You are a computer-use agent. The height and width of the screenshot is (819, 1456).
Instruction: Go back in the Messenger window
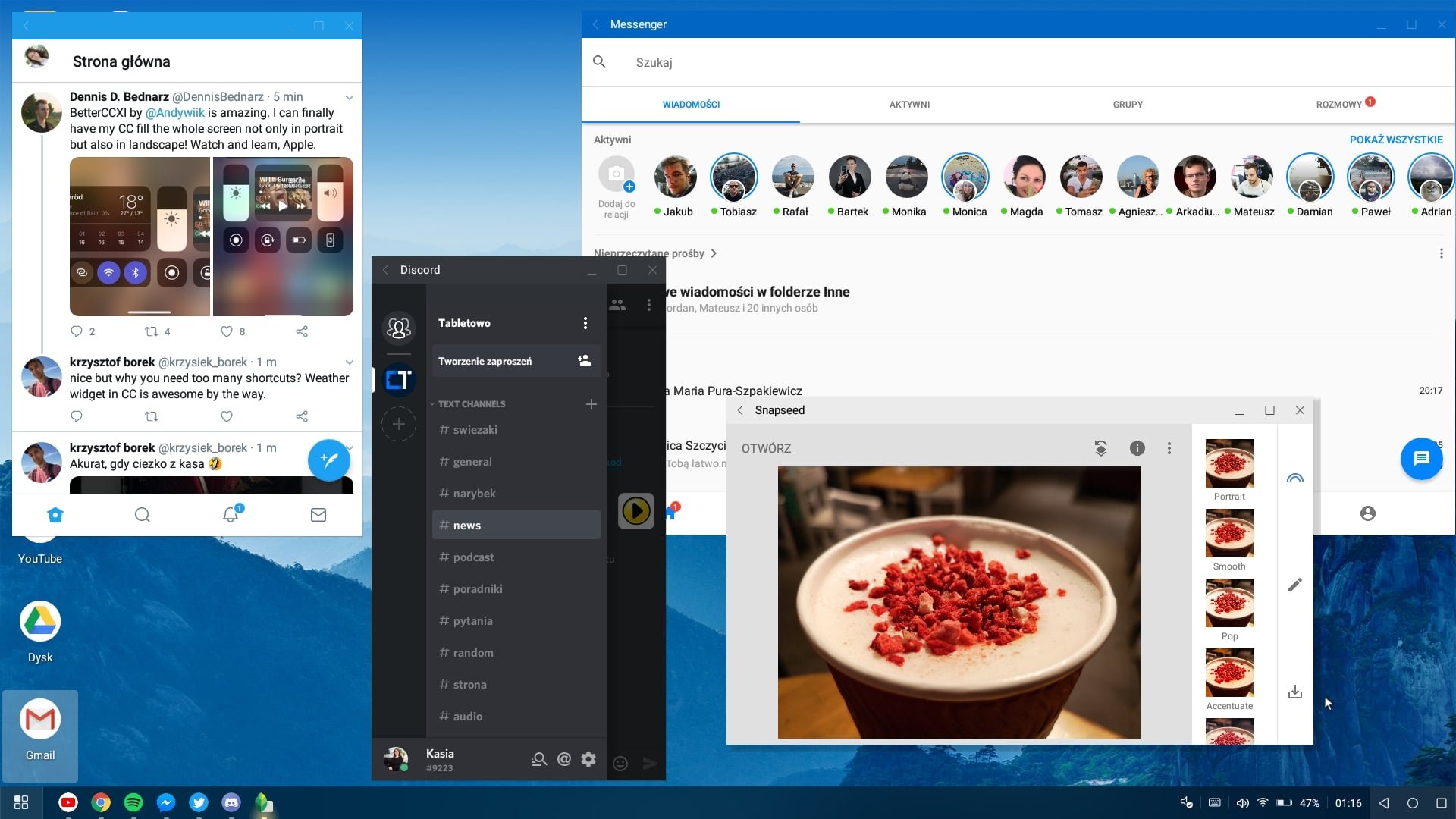[x=595, y=24]
